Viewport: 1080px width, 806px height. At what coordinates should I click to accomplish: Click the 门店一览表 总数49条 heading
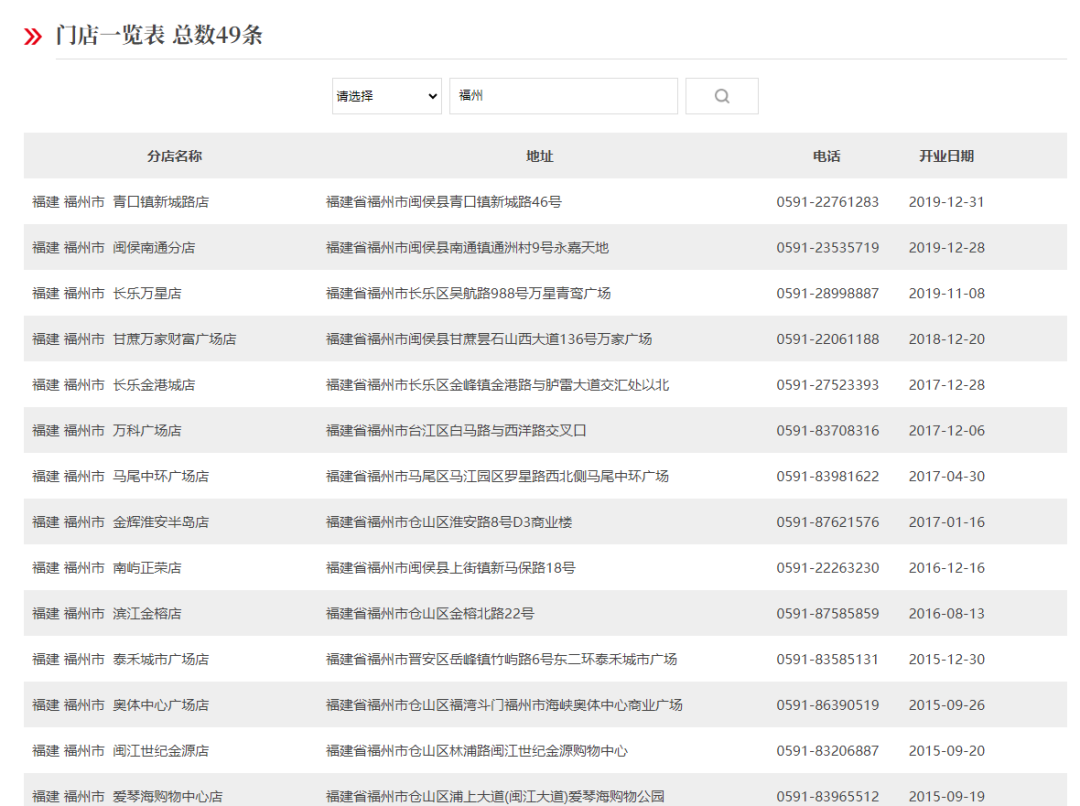coord(159,36)
